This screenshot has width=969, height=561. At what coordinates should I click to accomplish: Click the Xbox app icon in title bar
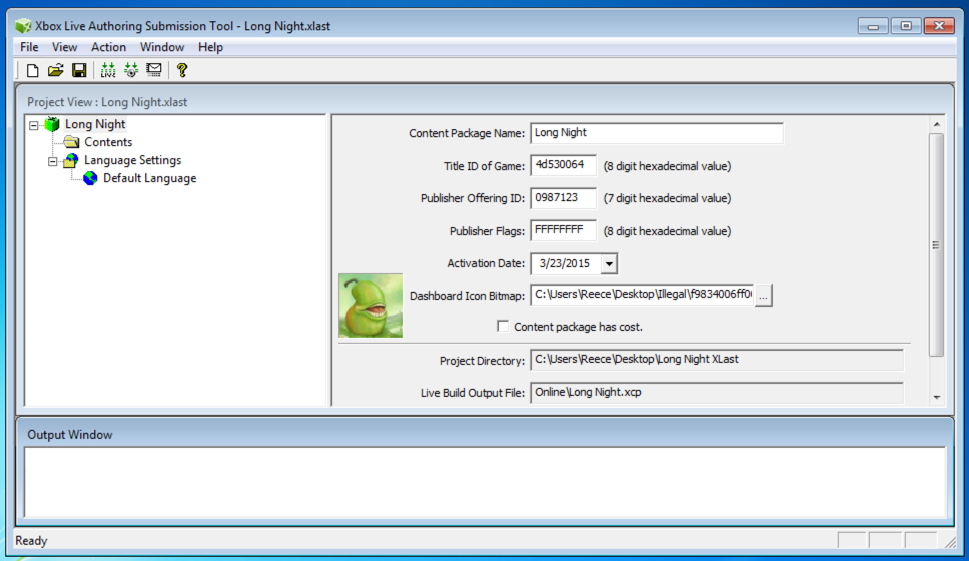click(23, 26)
